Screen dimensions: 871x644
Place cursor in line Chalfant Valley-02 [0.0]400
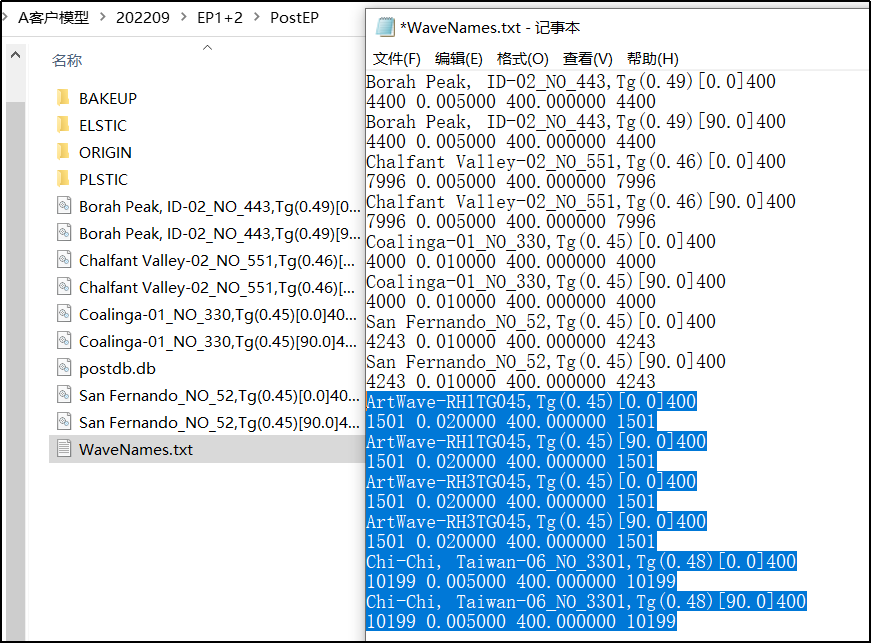(575, 162)
